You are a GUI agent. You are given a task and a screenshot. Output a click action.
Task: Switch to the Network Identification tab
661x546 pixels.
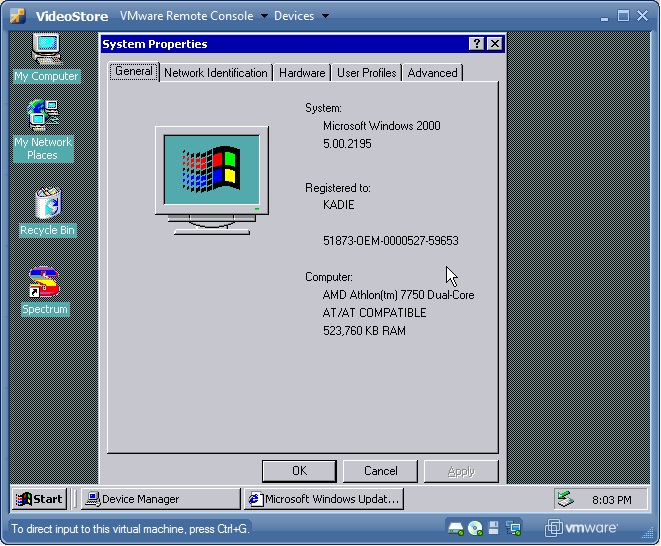(x=216, y=73)
